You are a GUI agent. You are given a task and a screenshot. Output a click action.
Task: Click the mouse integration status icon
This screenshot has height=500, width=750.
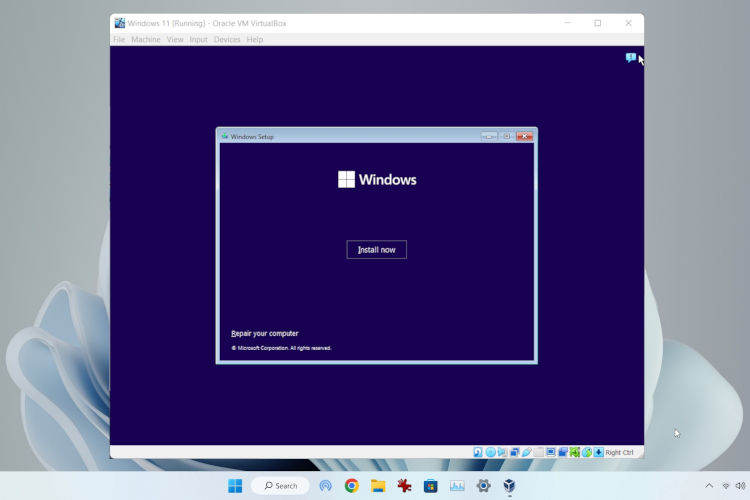pyautogui.click(x=587, y=452)
